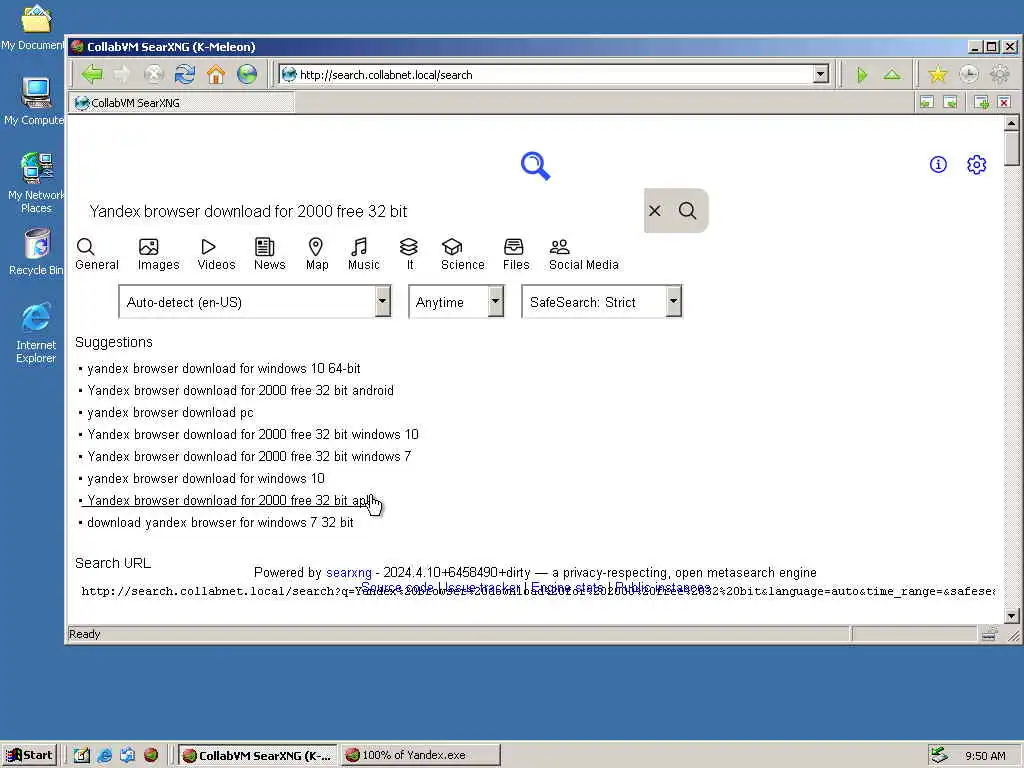Open Internet Explorer desktop icon

(x=36, y=332)
